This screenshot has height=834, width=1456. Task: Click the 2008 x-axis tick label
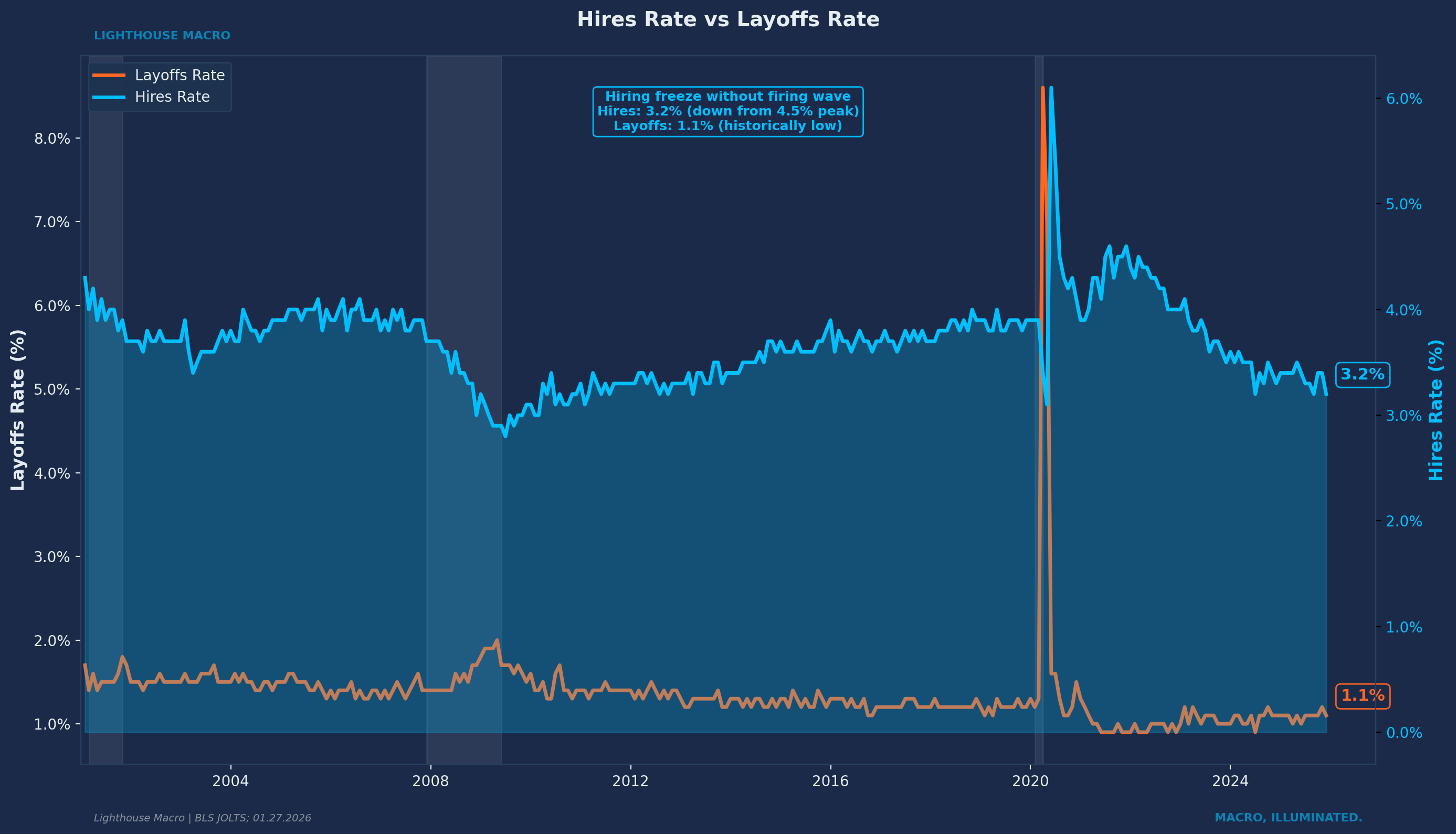pos(430,782)
